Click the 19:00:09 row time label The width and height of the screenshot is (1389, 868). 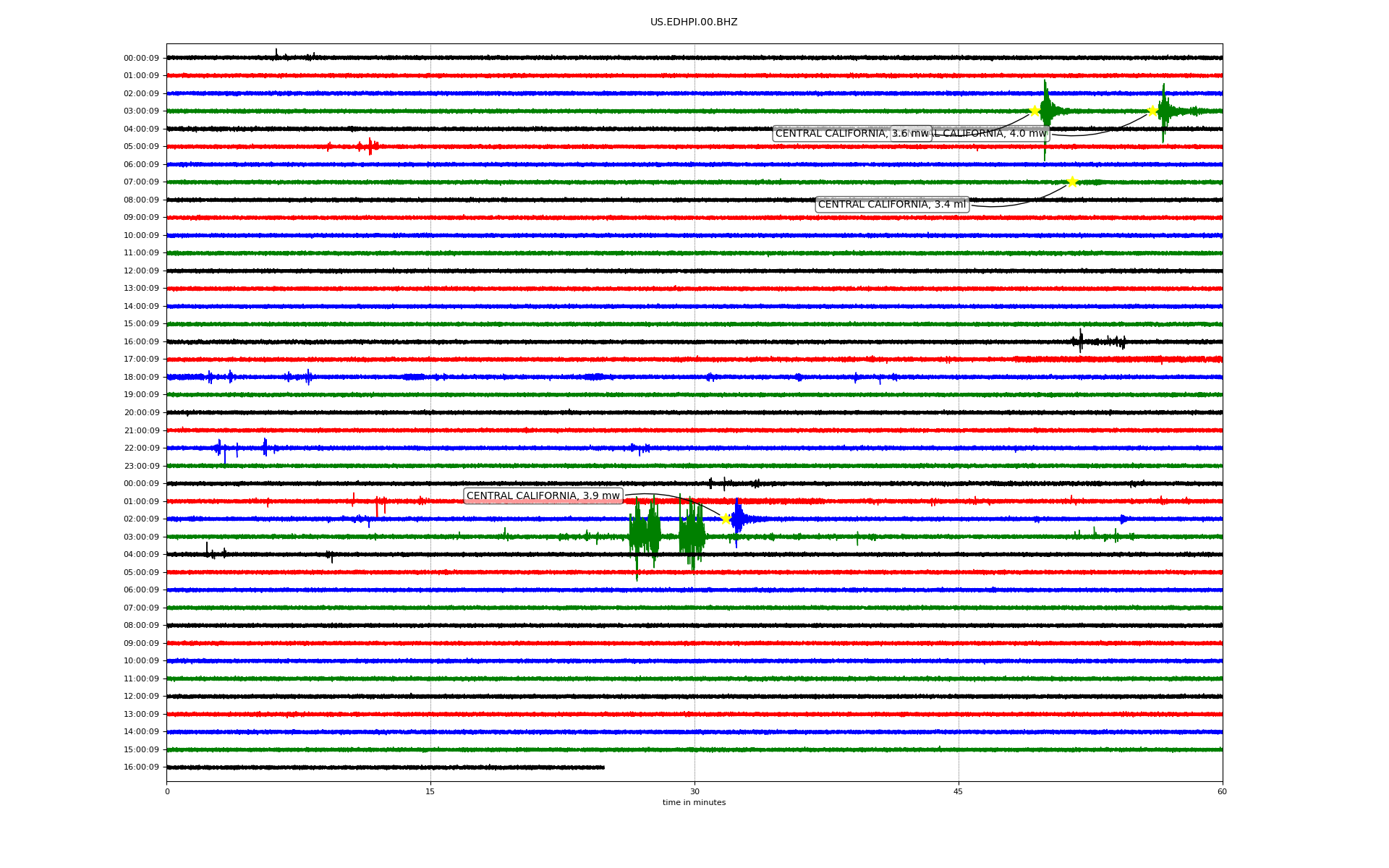coord(141,395)
